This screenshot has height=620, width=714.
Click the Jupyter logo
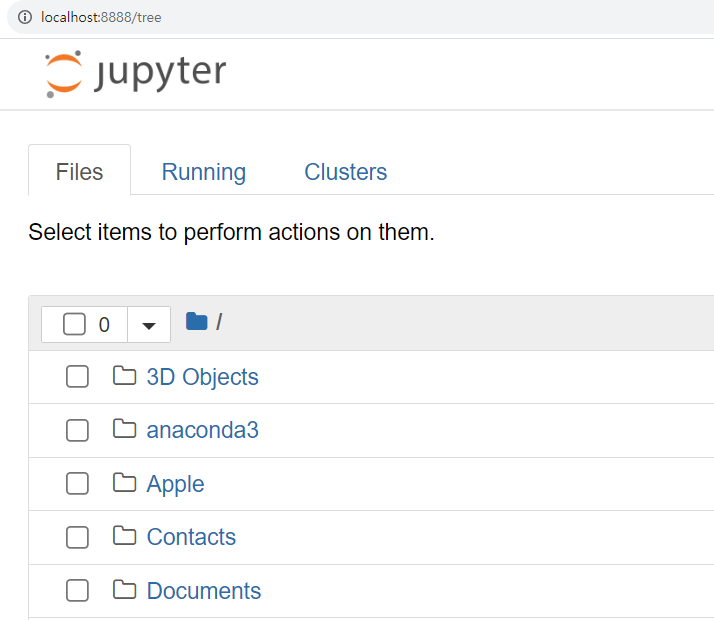coord(135,74)
